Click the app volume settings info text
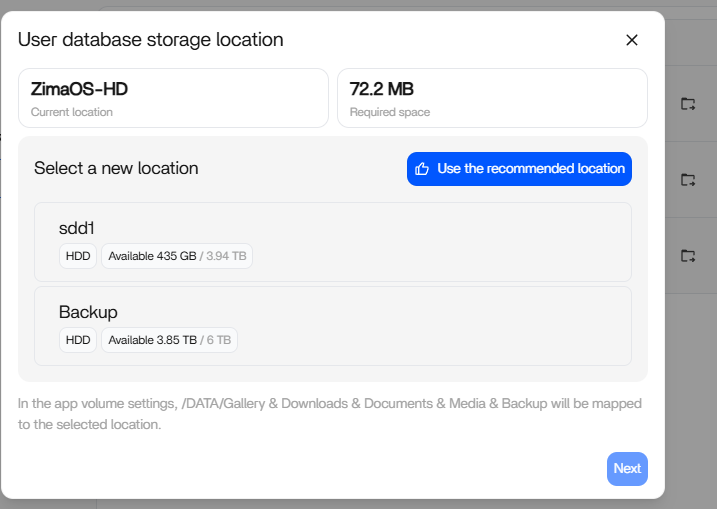 [330, 414]
